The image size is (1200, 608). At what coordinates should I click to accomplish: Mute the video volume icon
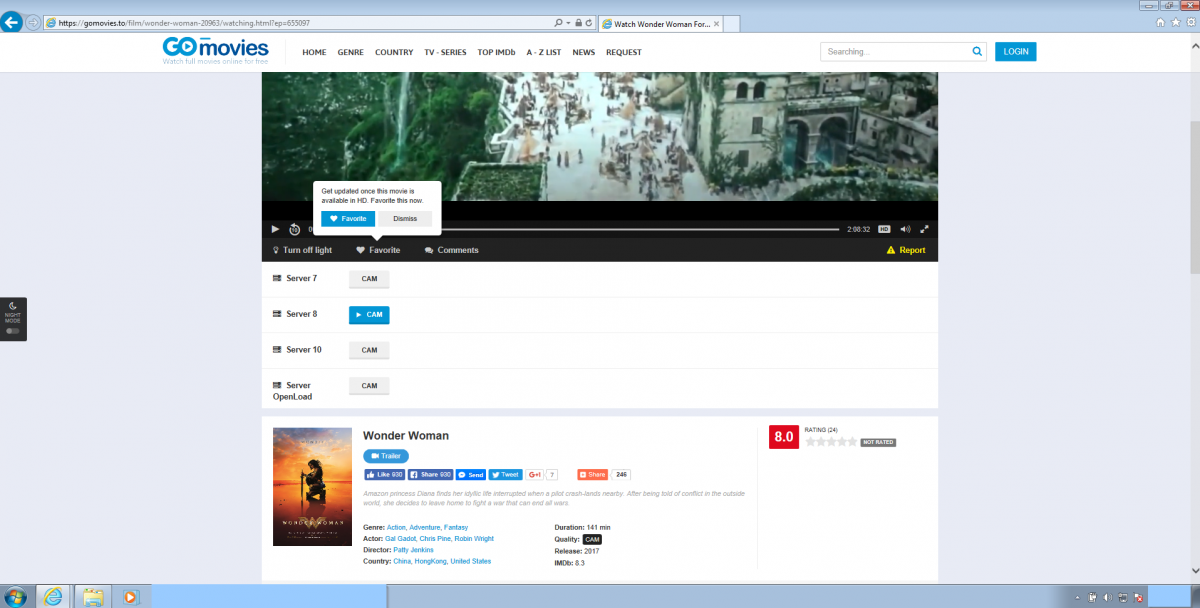pos(905,229)
